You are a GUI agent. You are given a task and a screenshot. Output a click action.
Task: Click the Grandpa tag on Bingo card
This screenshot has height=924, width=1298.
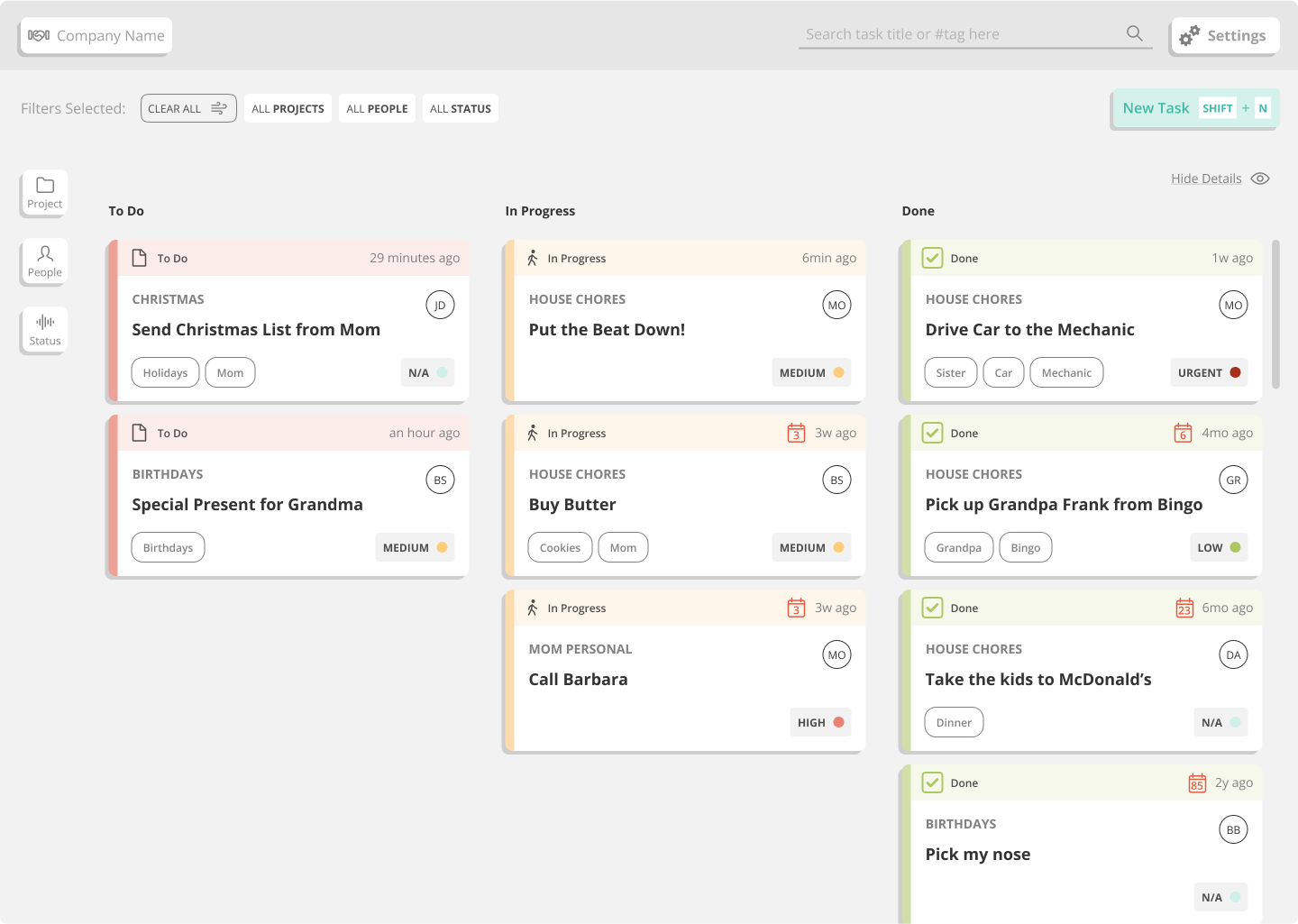tap(959, 547)
